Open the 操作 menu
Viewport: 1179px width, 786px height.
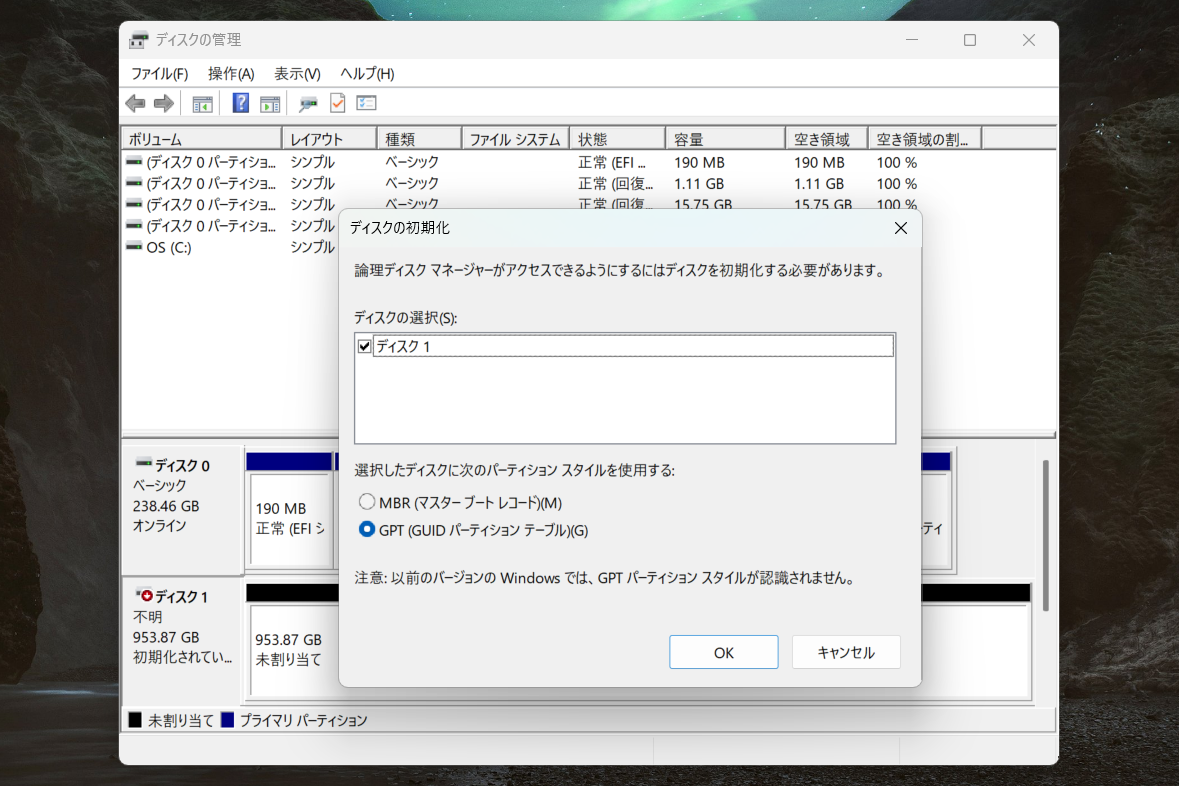coord(231,73)
